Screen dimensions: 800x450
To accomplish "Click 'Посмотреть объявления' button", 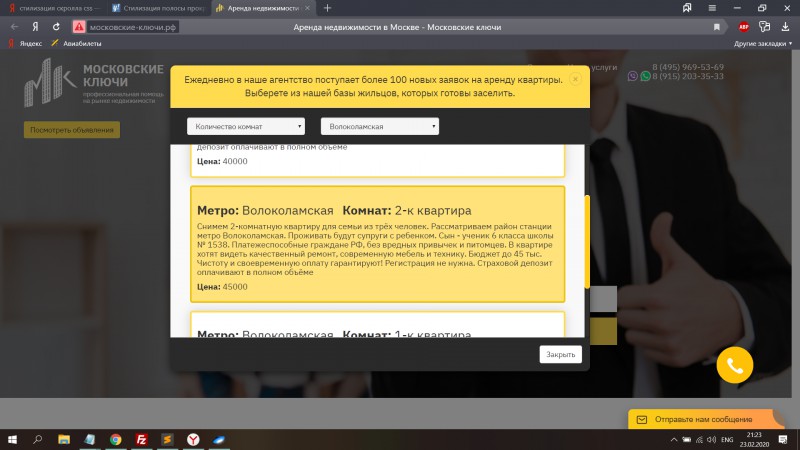I will click(72, 130).
